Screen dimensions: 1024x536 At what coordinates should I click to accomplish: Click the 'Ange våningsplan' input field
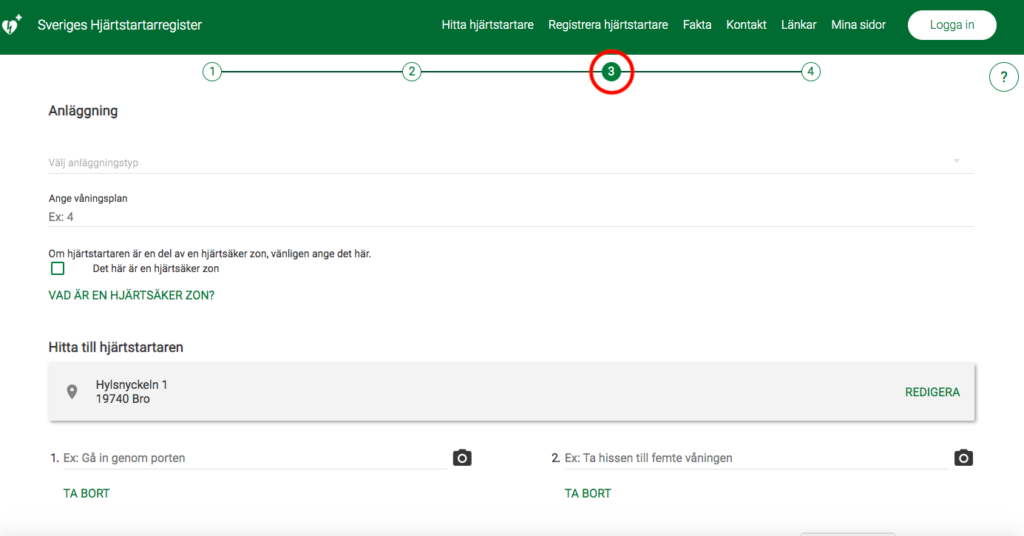500,217
